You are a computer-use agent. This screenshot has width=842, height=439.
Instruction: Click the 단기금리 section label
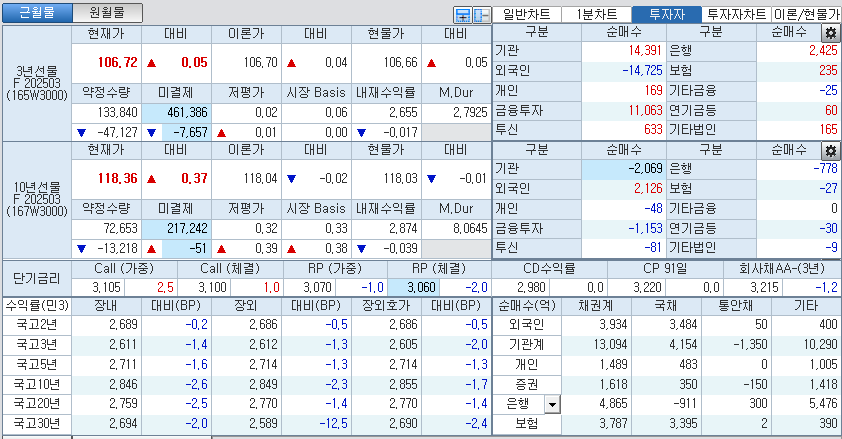pos(37,279)
